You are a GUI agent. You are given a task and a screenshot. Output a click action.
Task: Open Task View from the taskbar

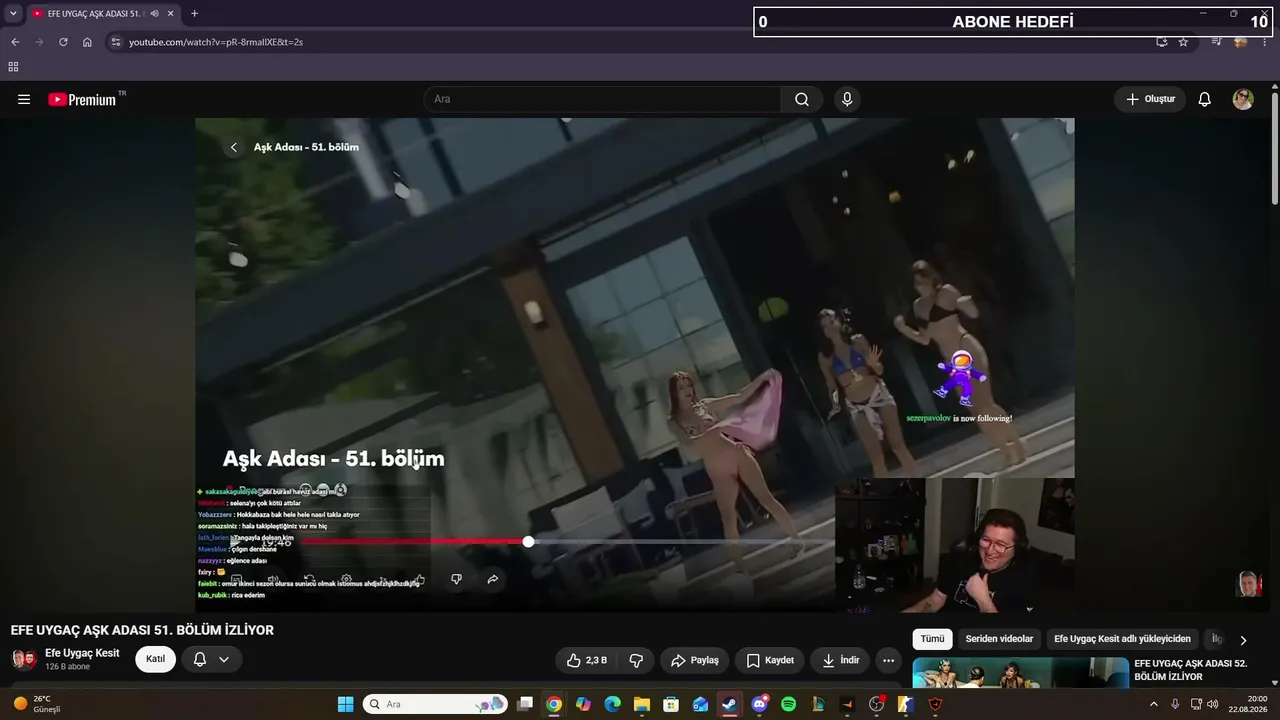pyautogui.click(x=524, y=704)
